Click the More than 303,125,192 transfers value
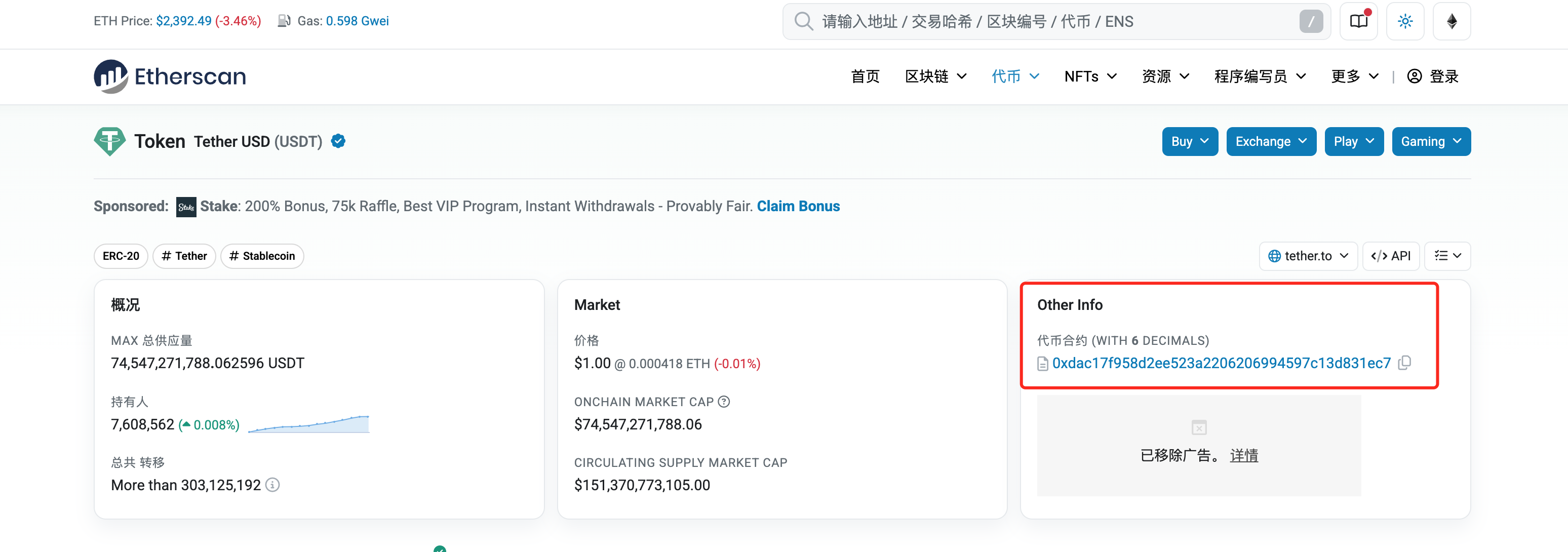Viewport: 1568px width, 552px height. coord(186,485)
